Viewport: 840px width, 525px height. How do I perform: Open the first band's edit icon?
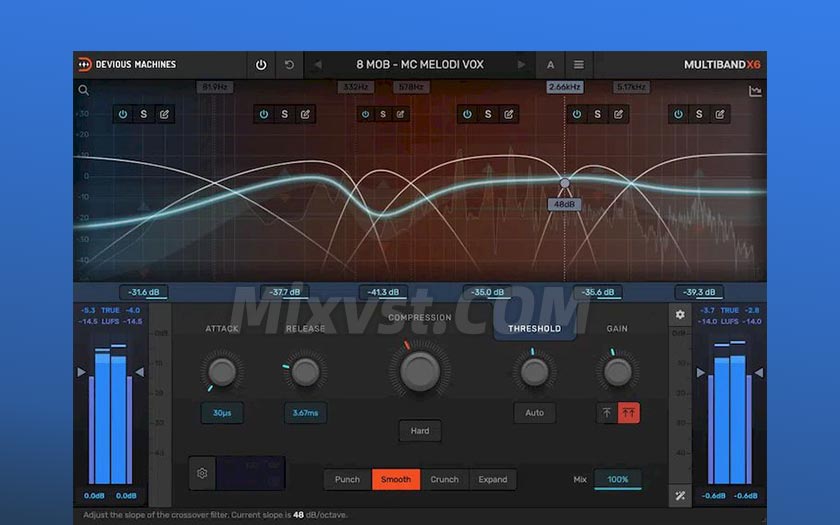[x=165, y=114]
